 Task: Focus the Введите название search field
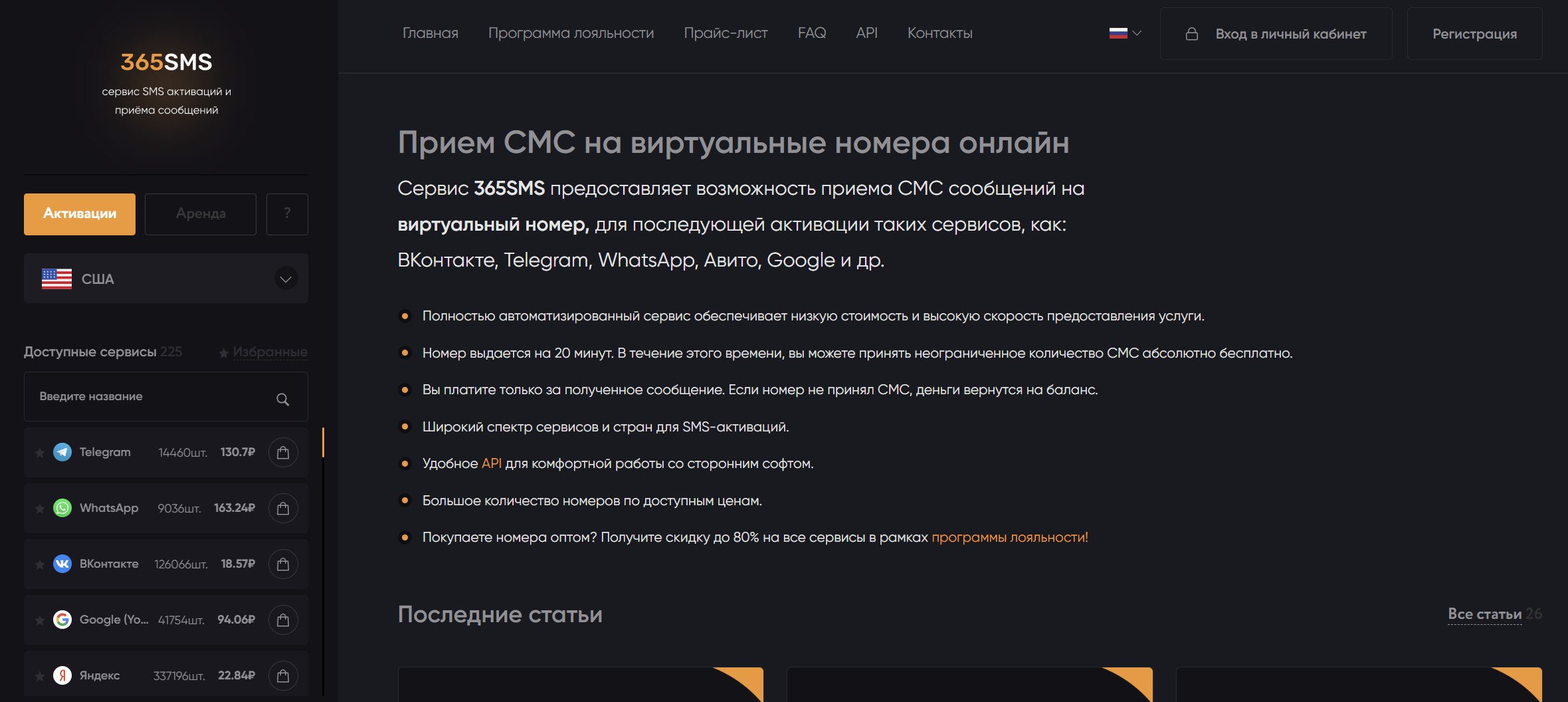coord(166,397)
